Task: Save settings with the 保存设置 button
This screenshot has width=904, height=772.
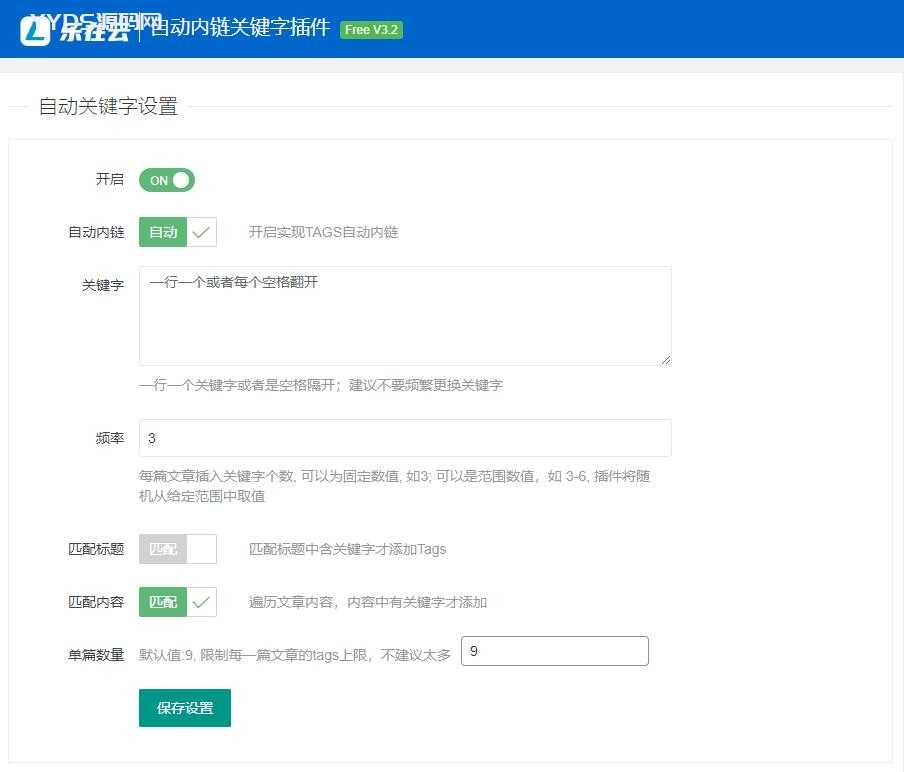Action: click(185, 708)
